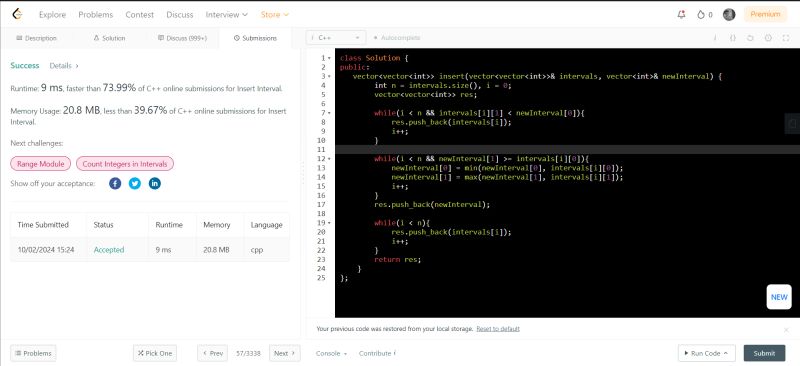Screen dimensions: 800x366
Task: Go to Next problem
Action: tap(285, 353)
